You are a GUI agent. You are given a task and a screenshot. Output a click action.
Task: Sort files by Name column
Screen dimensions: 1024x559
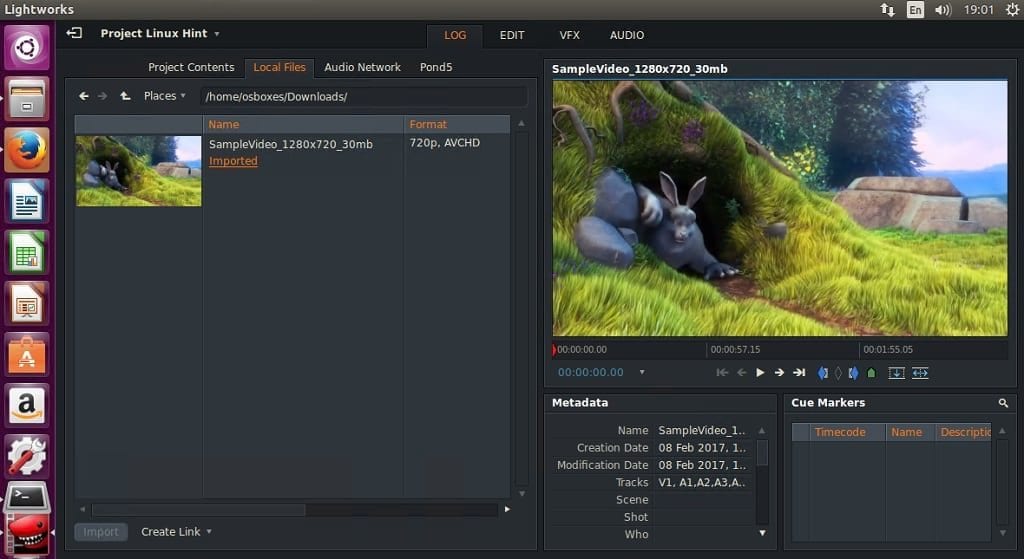(x=303, y=124)
